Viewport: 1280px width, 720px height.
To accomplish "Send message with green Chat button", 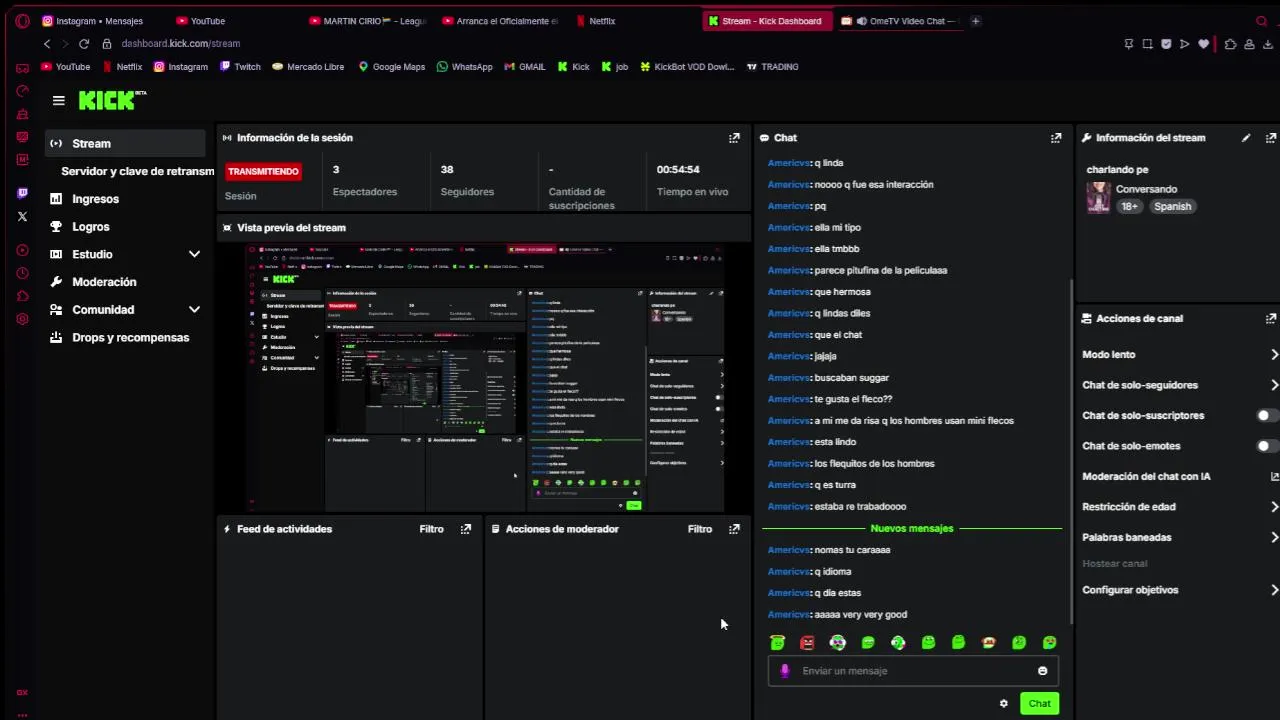I will [x=1039, y=703].
